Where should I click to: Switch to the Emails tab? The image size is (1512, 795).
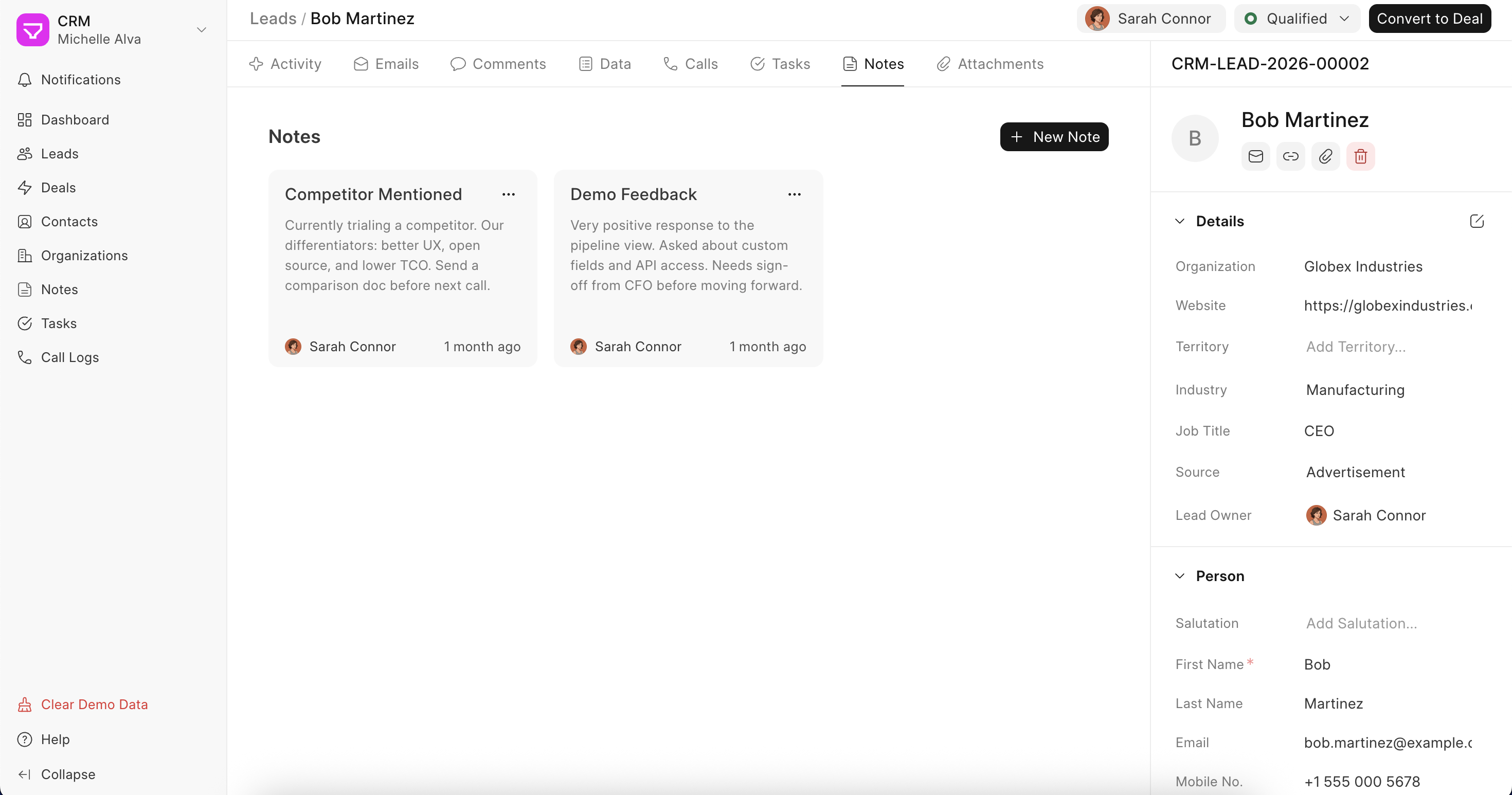coord(386,64)
